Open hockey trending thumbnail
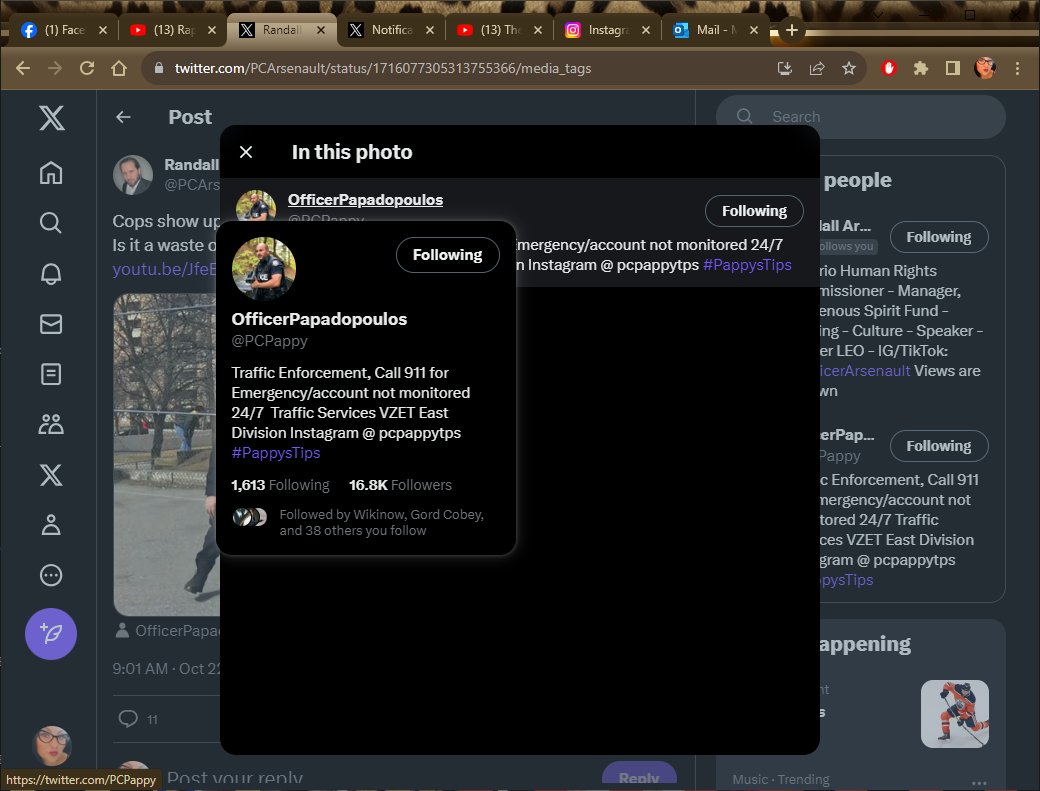The height and width of the screenshot is (791, 1040). tap(954, 713)
